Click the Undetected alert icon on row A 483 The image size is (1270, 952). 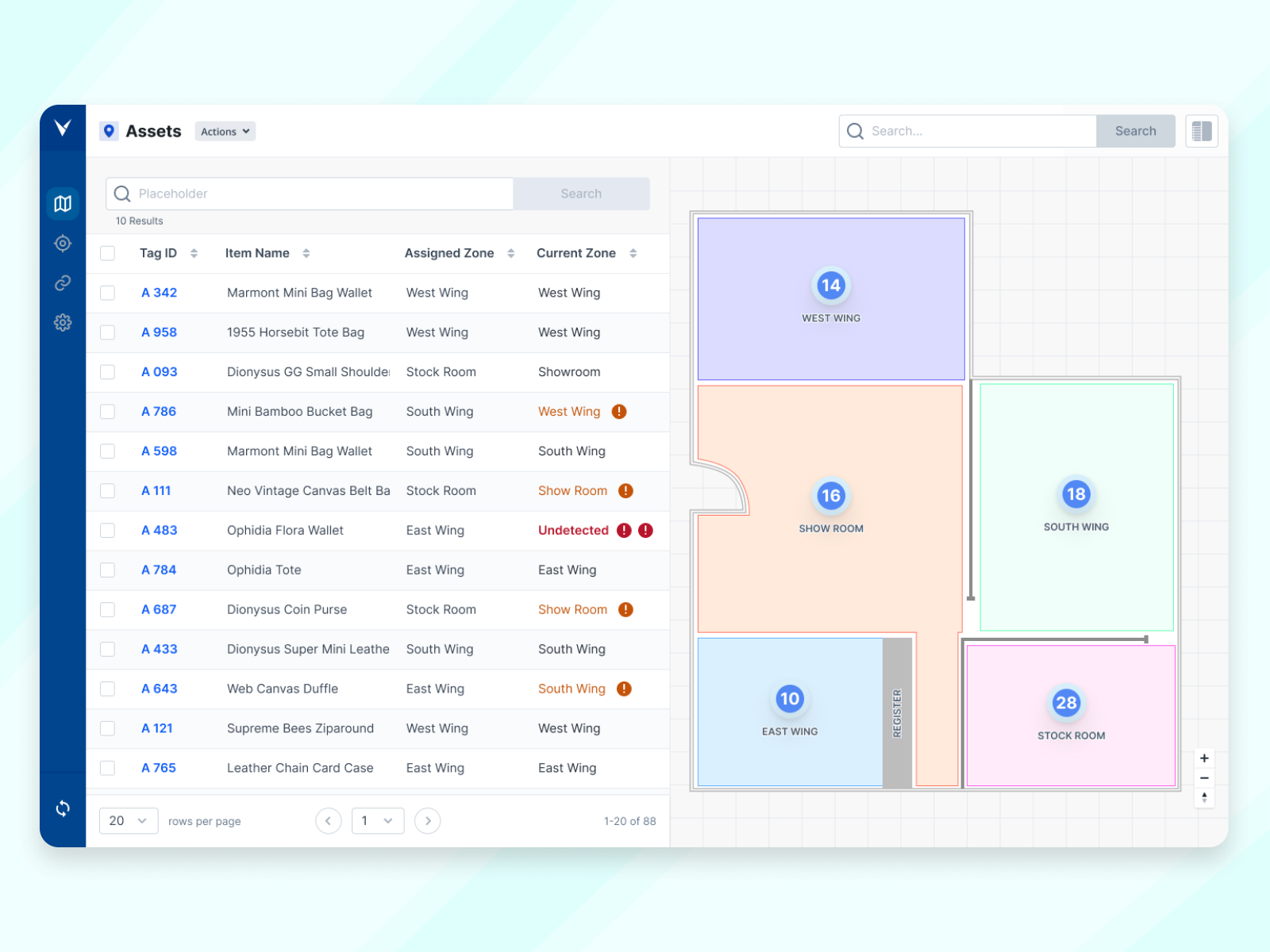click(624, 530)
